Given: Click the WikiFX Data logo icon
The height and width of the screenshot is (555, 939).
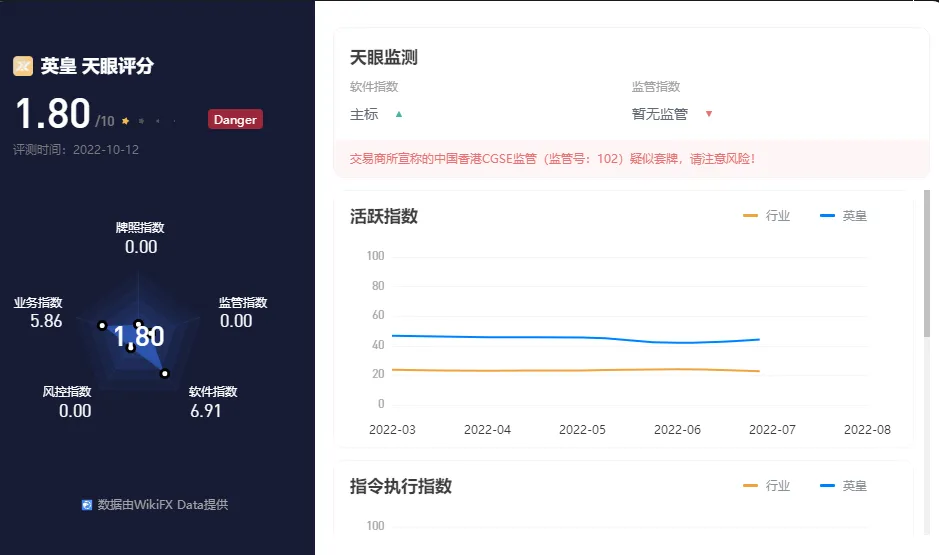Looking at the screenshot, I should (87, 505).
